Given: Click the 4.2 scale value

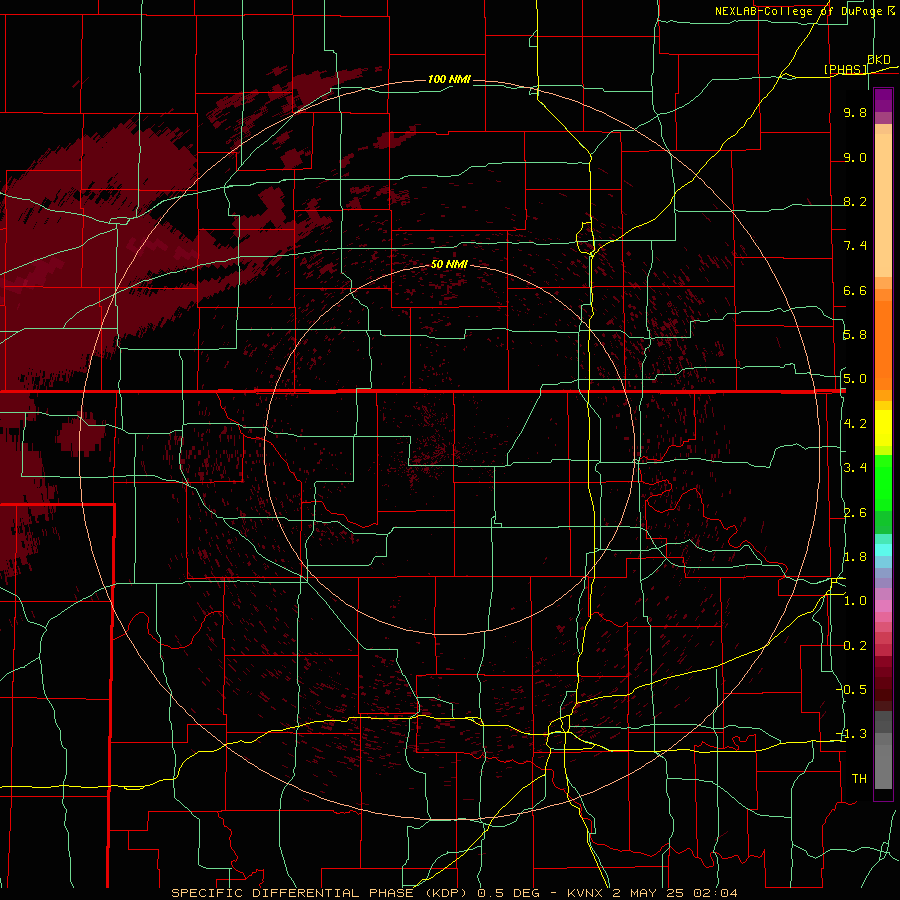Looking at the screenshot, I should coord(855,424).
